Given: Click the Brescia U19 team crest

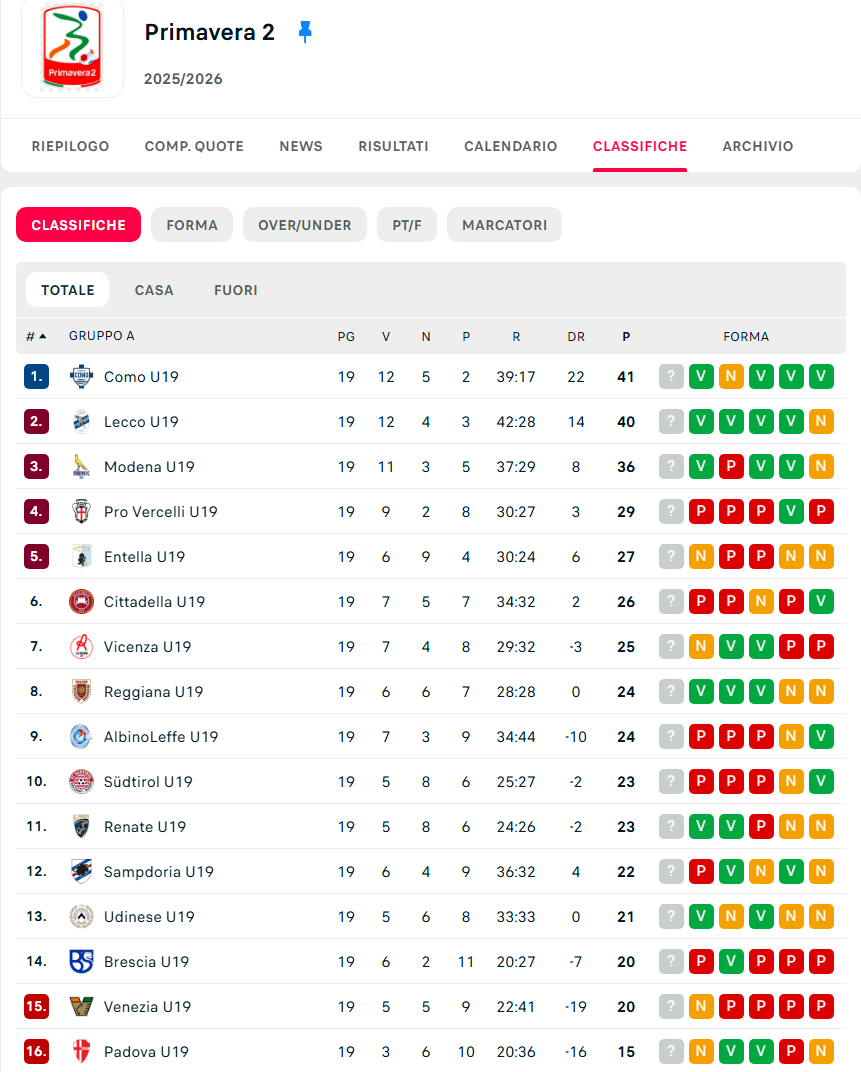Looking at the screenshot, I should pos(81,962).
